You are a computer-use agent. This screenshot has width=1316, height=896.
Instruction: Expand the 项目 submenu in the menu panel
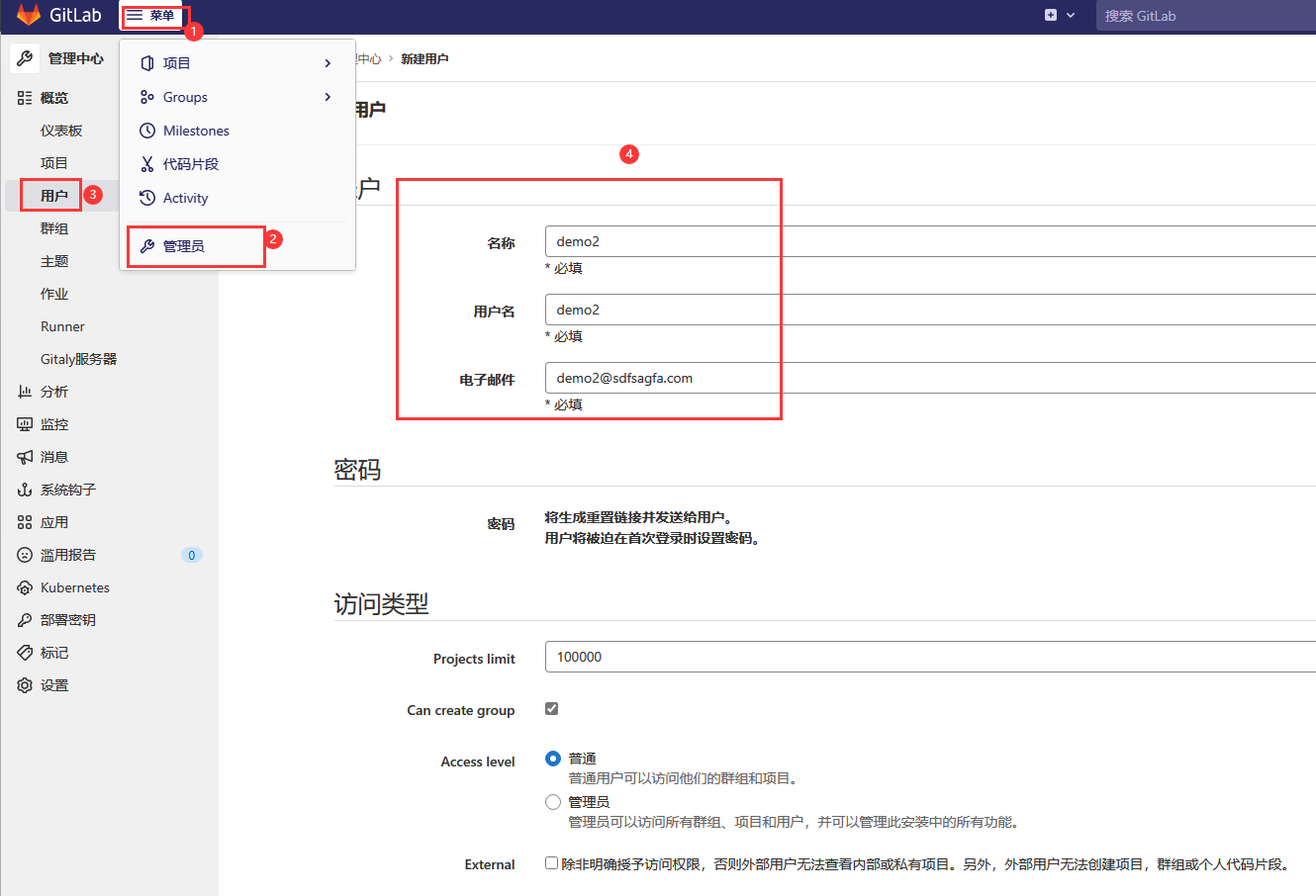pyautogui.click(x=177, y=62)
